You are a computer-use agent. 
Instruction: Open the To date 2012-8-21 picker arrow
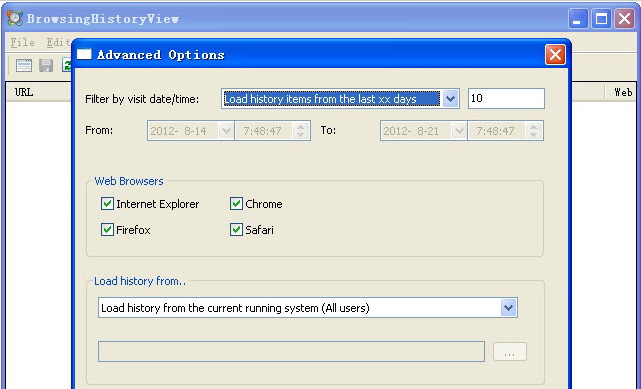(x=459, y=131)
